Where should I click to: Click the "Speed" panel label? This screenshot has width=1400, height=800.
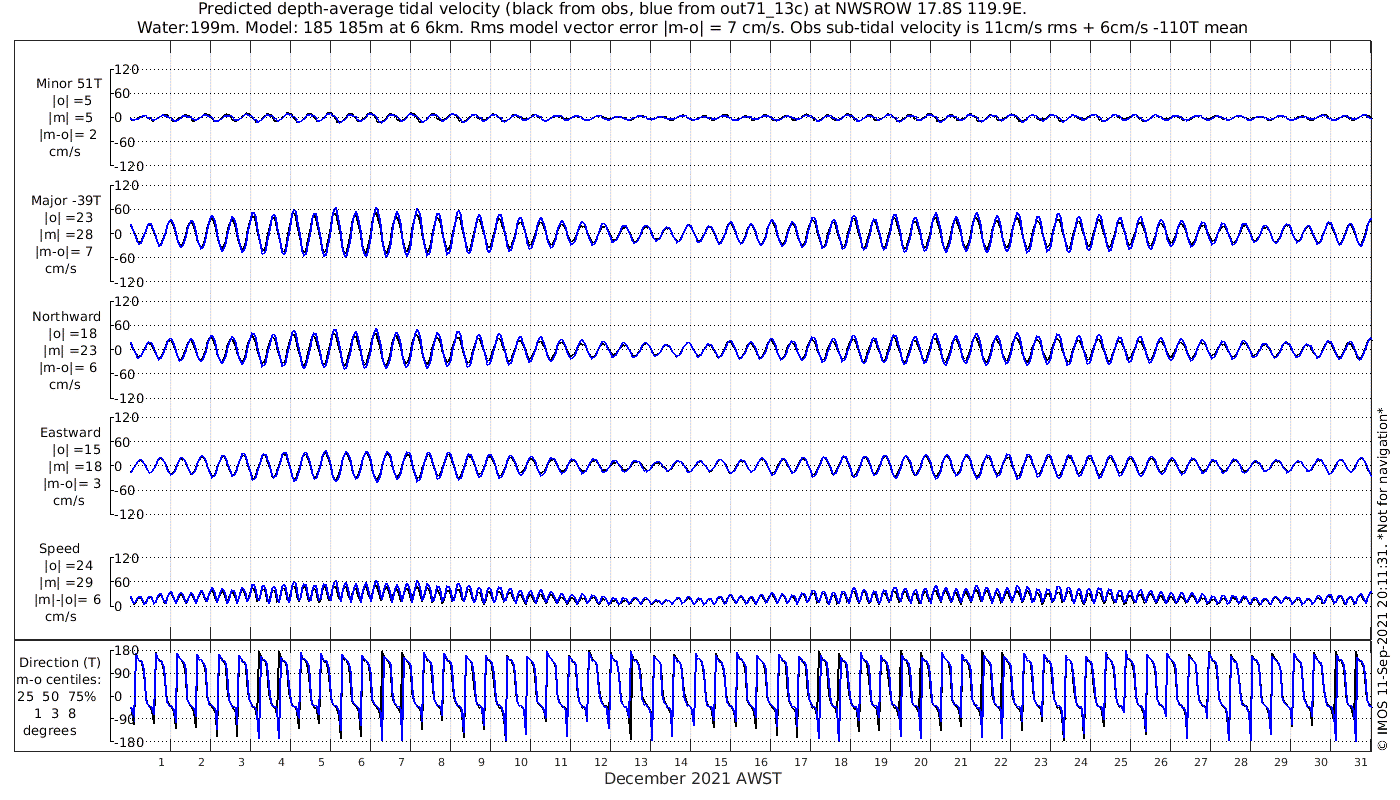click(x=59, y=549)
